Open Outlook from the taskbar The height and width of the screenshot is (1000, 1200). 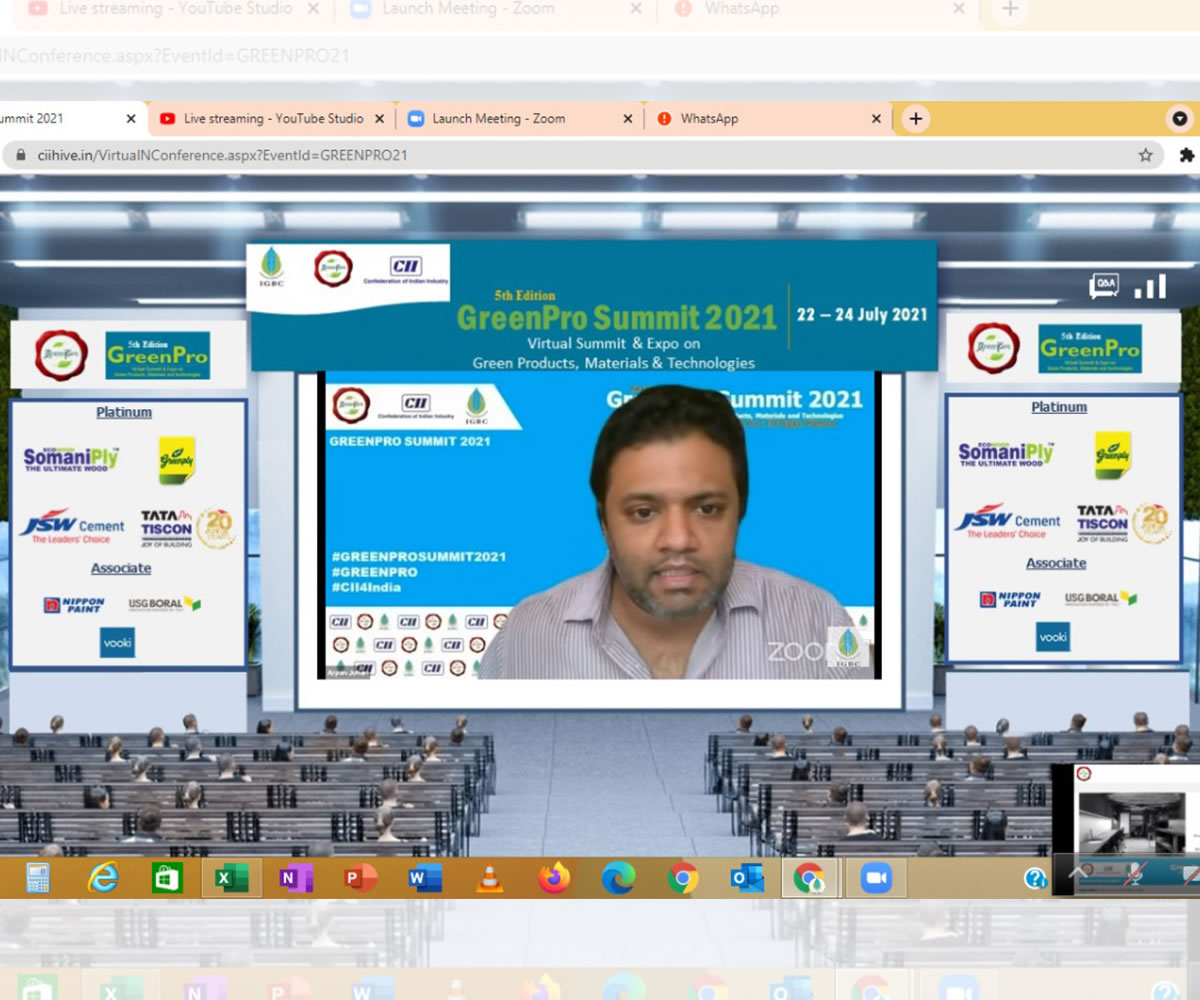tap(747, 878)
